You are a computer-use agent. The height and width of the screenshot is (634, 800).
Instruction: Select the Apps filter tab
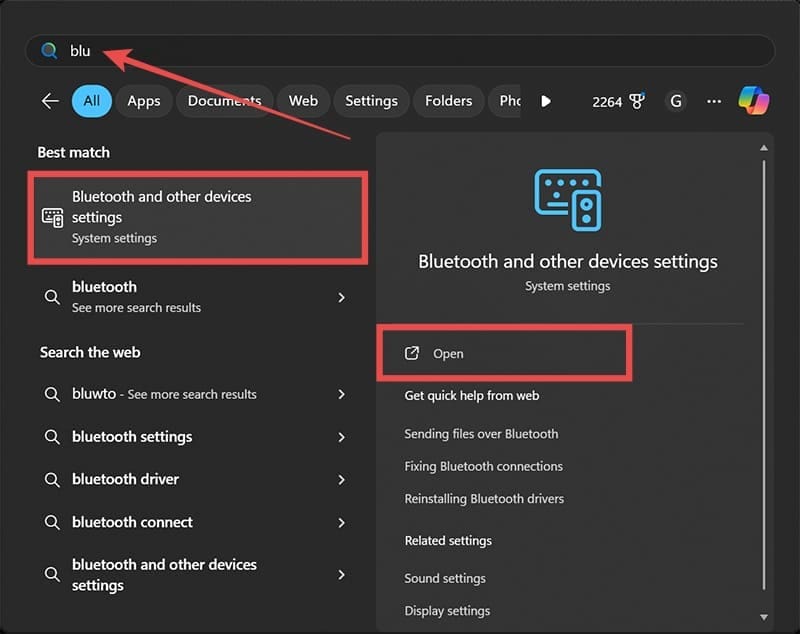144,101
